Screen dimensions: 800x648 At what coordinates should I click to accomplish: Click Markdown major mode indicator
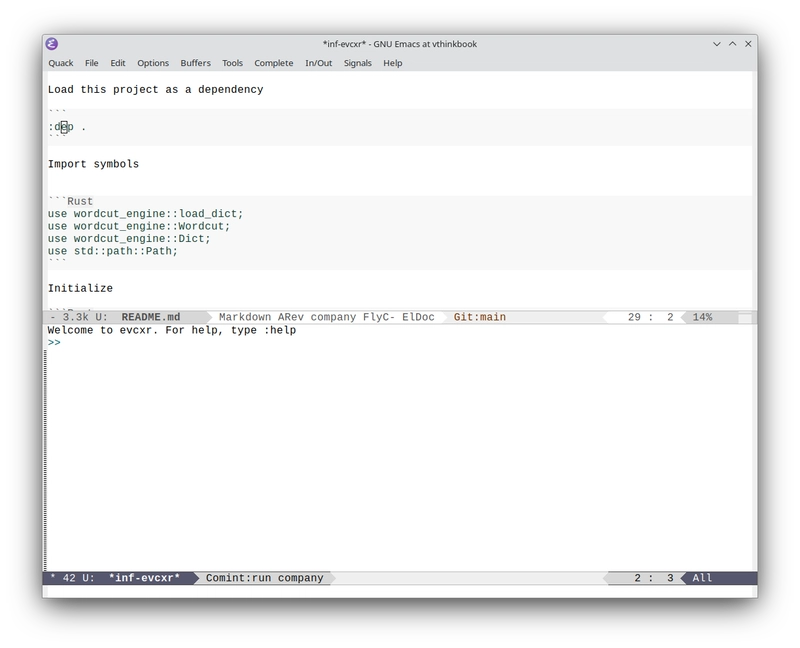pyautogui.click(x=245, y=317)
